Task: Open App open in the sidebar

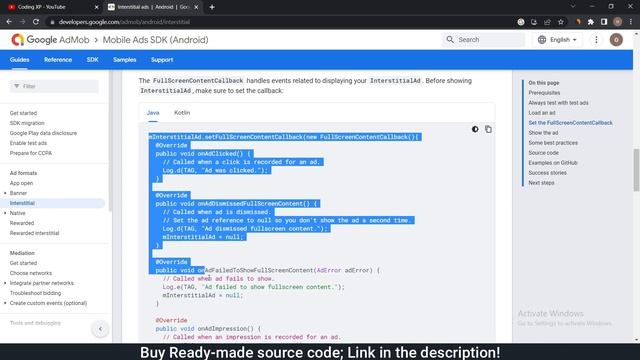Action: click(x=21, y=183)
